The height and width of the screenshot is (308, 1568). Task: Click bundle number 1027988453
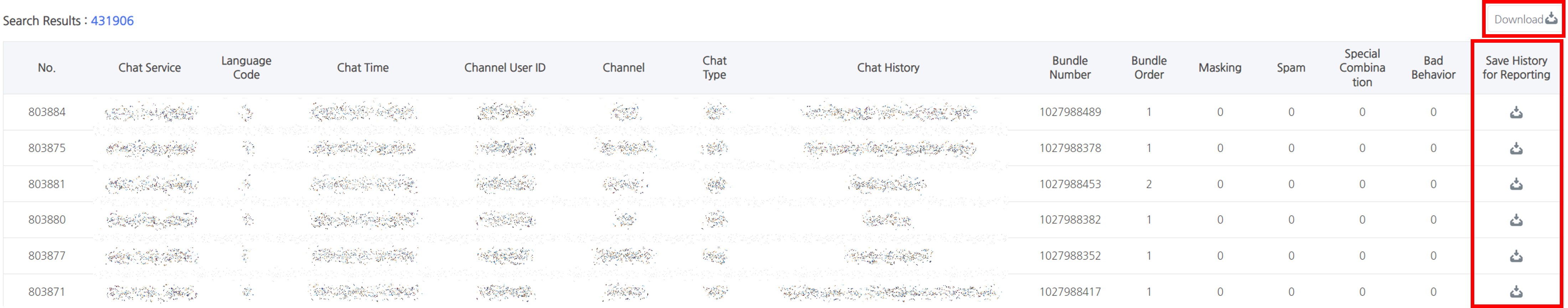pyautogui.click(x=1069, y=184)
